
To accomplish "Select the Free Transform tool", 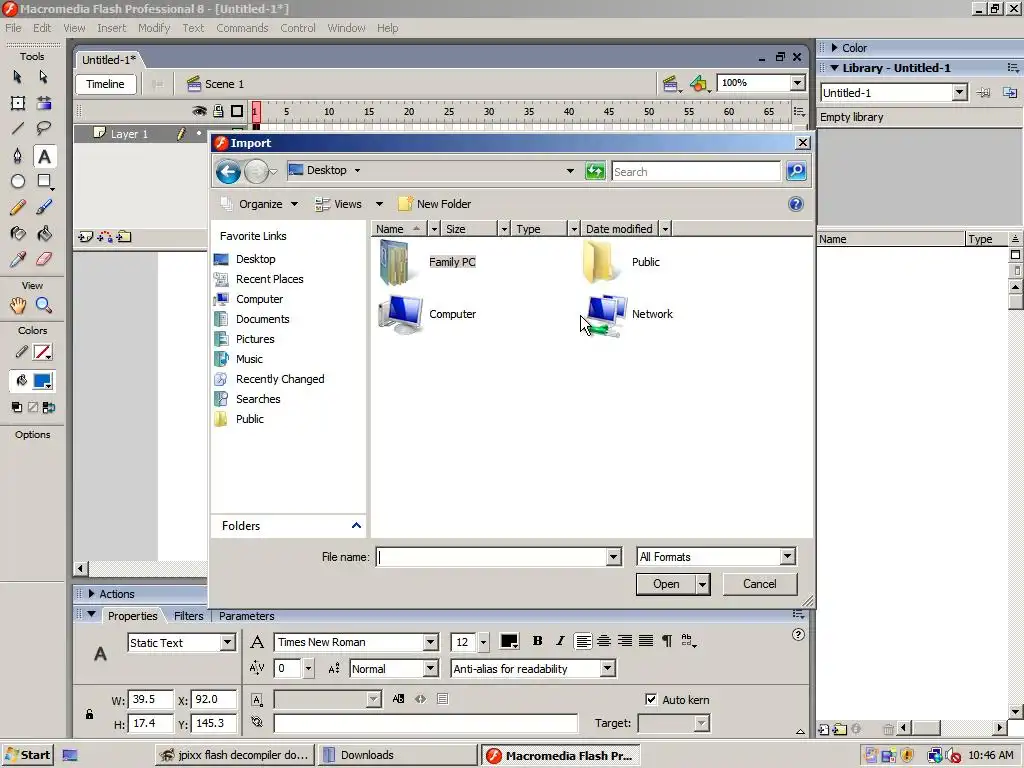I will (18, 103).
